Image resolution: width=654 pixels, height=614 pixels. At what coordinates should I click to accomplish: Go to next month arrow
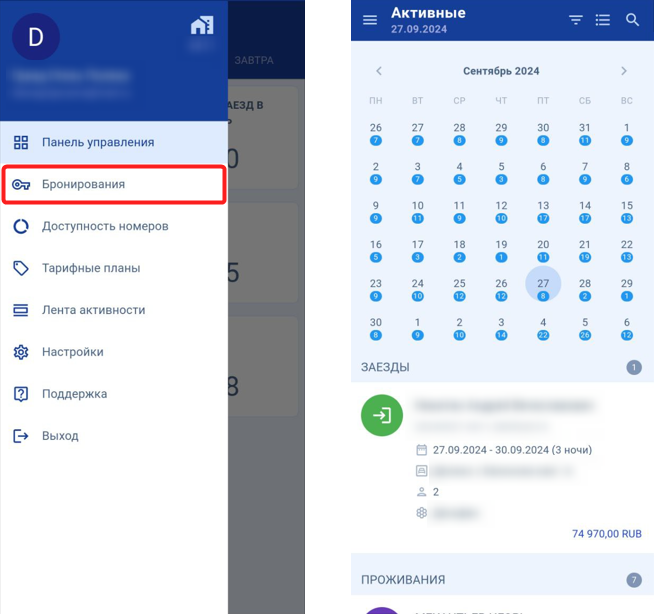click(x=624, y=71)
